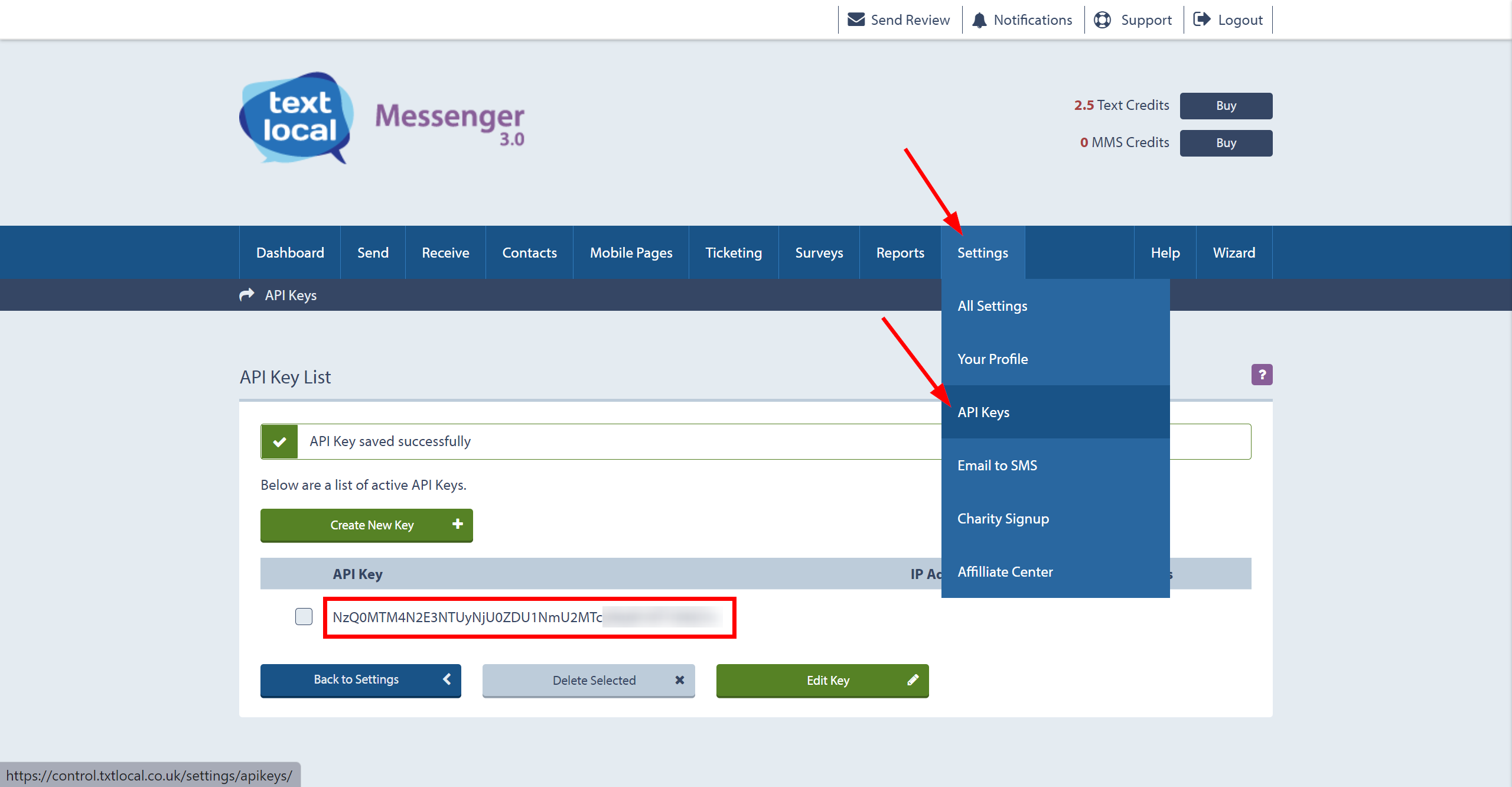Image resolution: width=1512 pixels, height=787 pixels.
Task: Select the API Keys menu item
Action: 983,411
